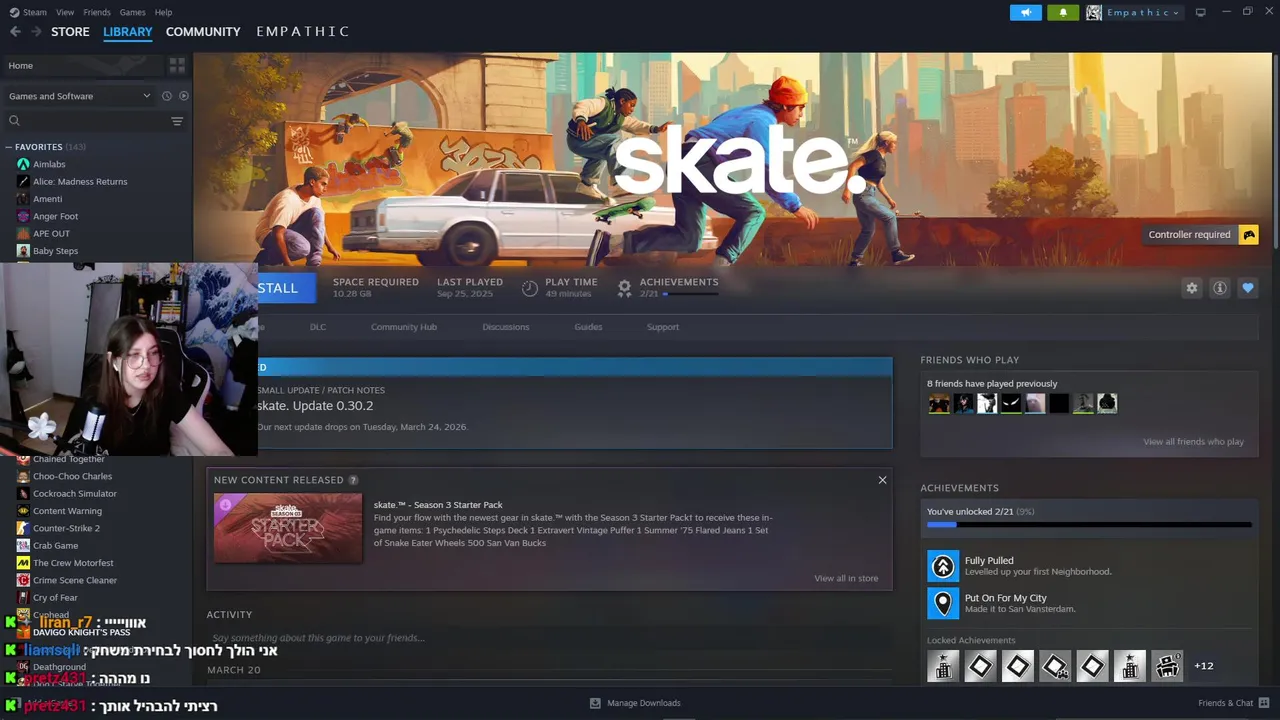This screenshot has height=720, width=1280.
Task: Click the controller required gamepad icon
Action: [1249, 235]
